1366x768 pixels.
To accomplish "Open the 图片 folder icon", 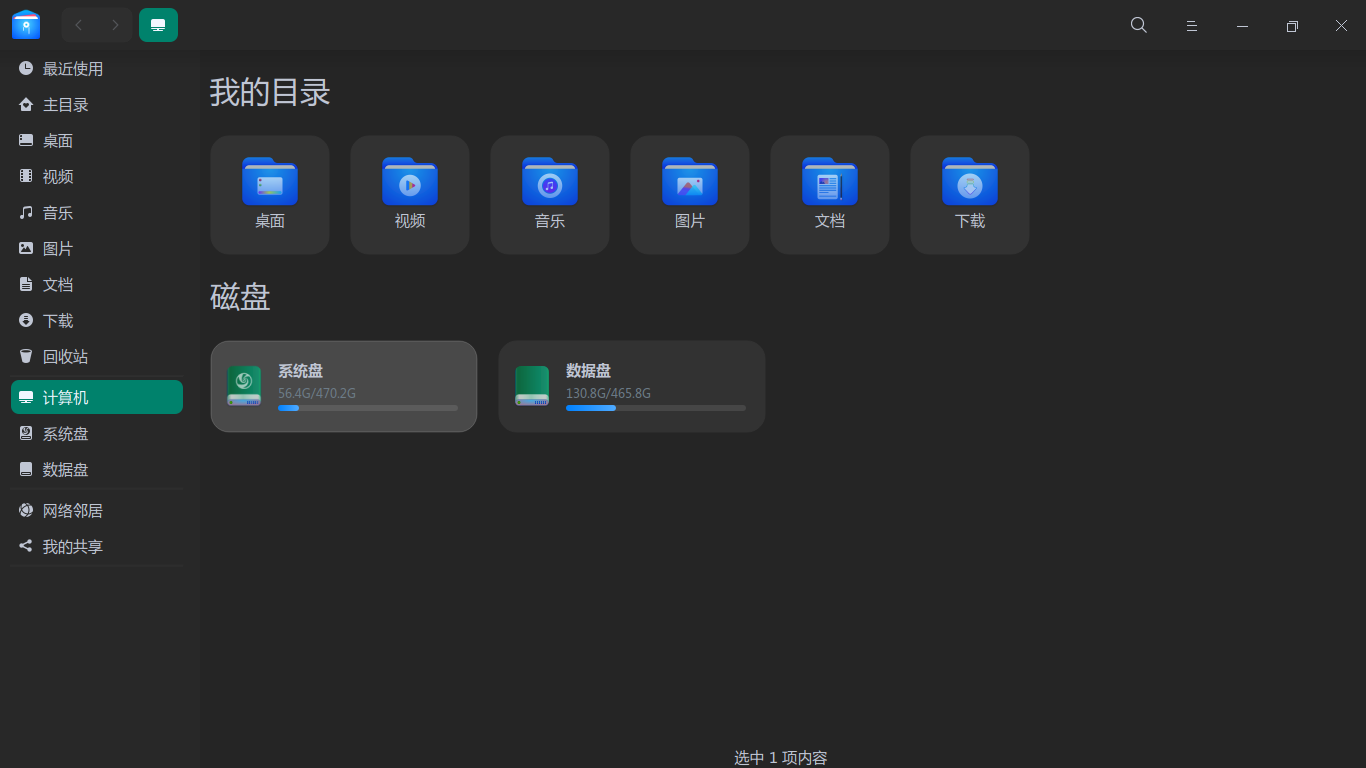I will pos(690,183).
